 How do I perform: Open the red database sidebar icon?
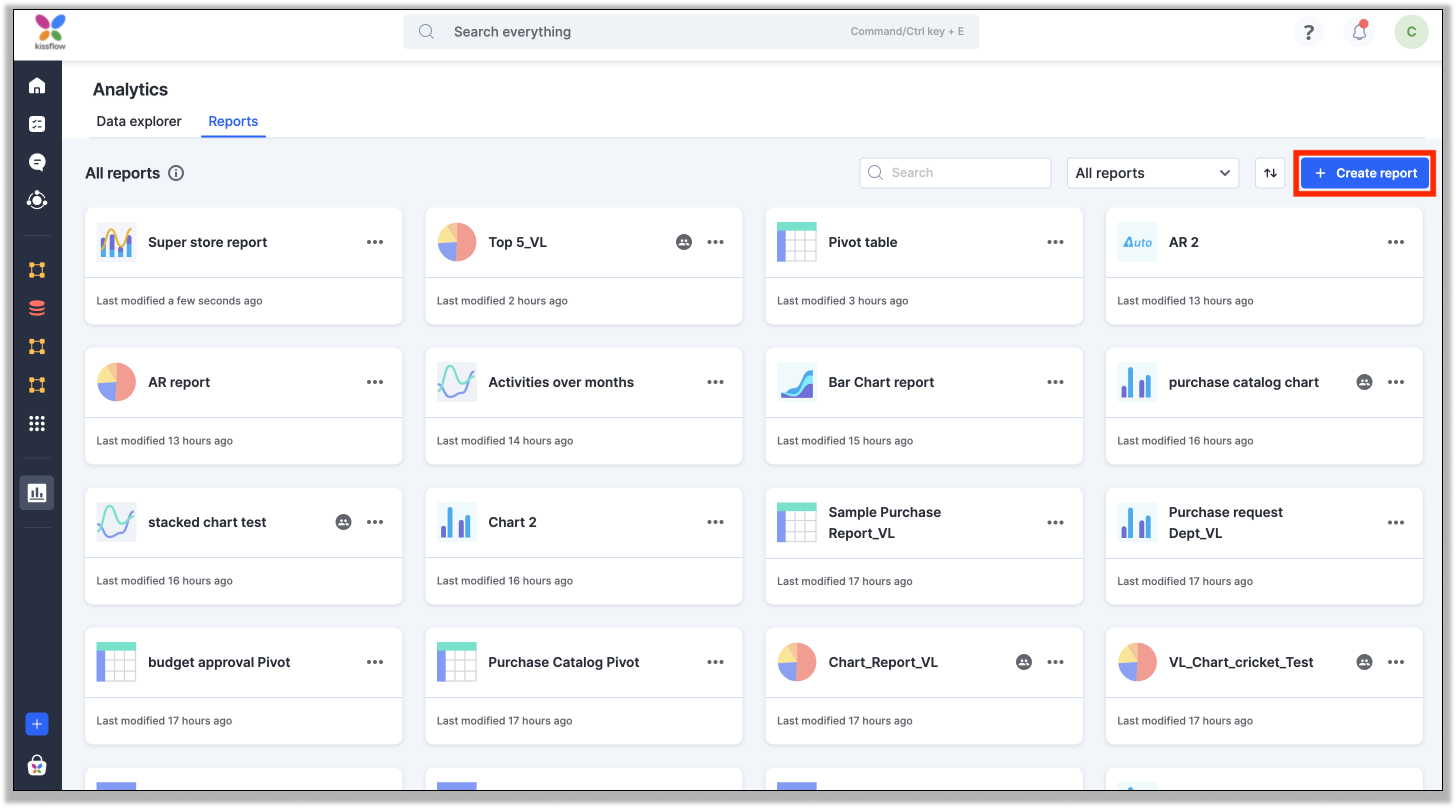coord(37,308)
